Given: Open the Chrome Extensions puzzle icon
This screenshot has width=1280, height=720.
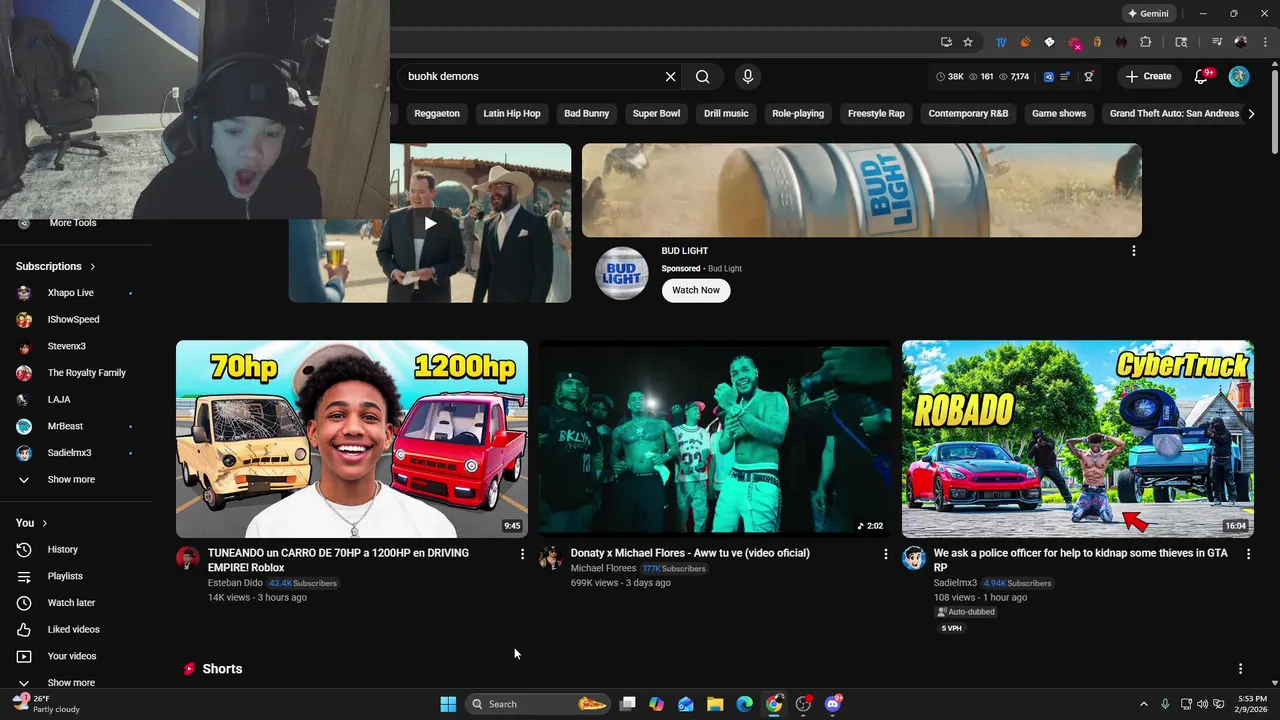Looking at the screenshot, I should tap(1146, 42).
